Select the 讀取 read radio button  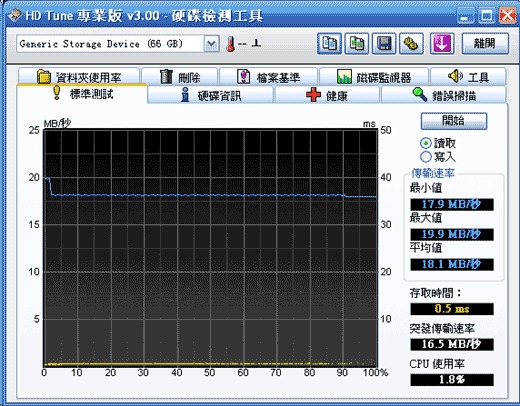[x=426, y=143]
